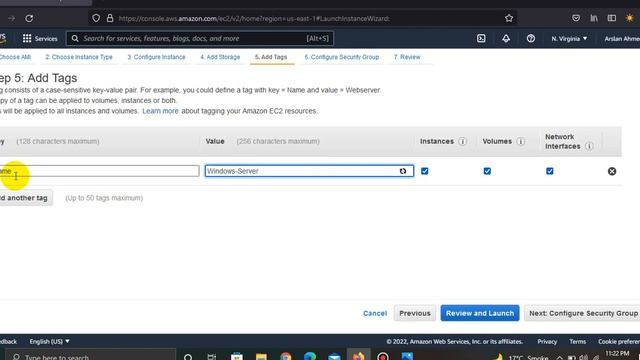Click Cancel link
Image resolution: width=640 pixels, height=360 pixels.
(x=375, y=313)
